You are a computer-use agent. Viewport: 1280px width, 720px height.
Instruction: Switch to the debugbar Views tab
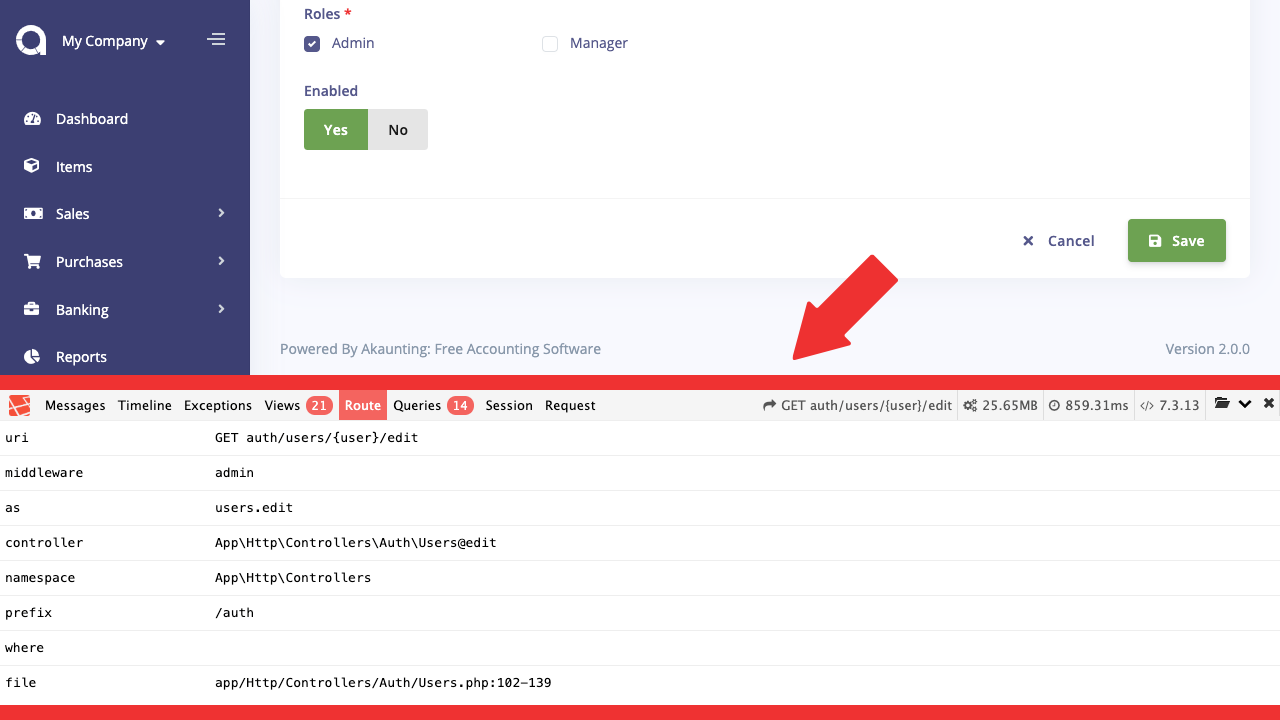(x=298, y=405)
